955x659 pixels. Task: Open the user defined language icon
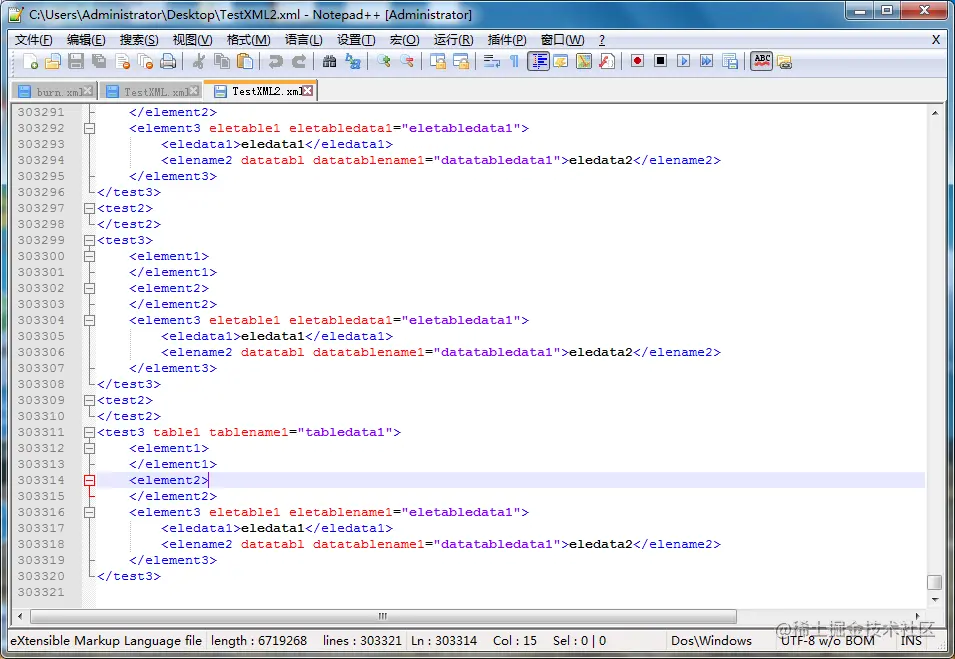pyautogui.click(x=560, y=62)
